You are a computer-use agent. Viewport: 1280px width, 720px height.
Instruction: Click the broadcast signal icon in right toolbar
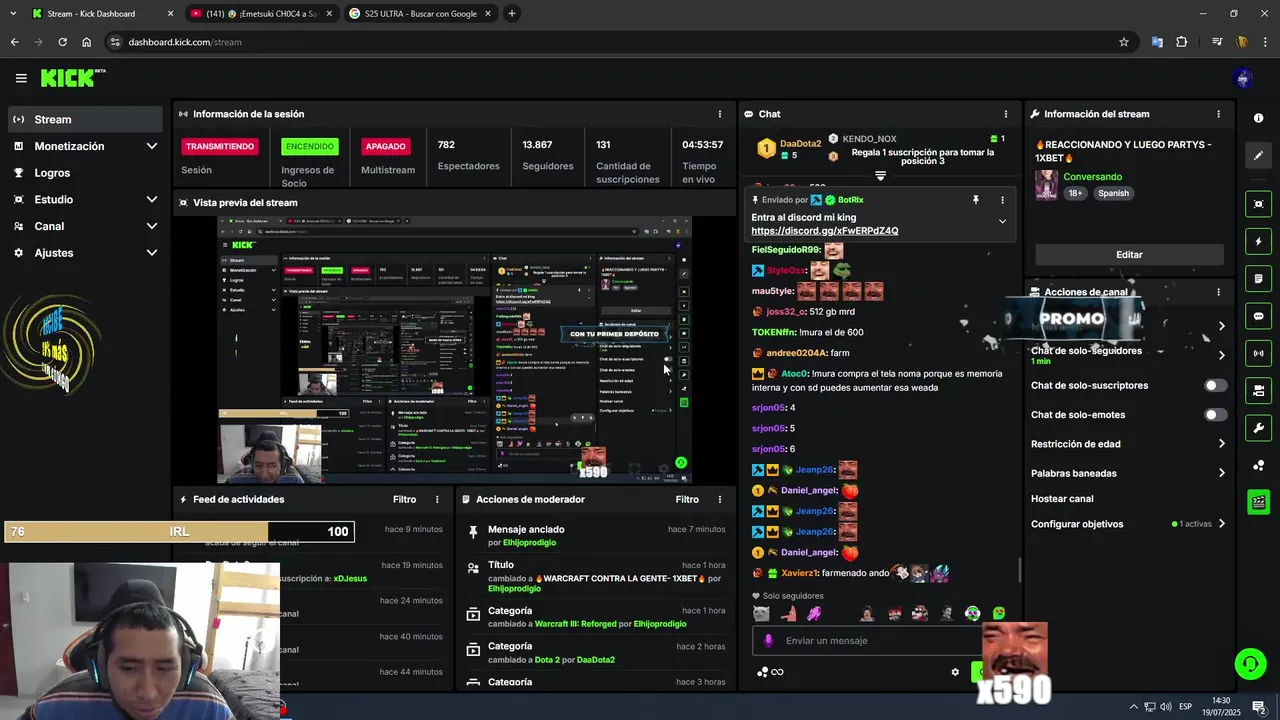click(x=1258, y=353)
